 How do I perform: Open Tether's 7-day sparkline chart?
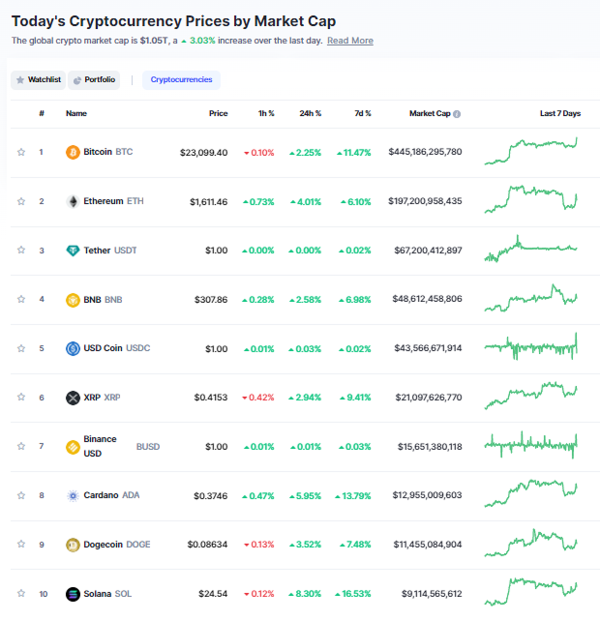point(531,249)
